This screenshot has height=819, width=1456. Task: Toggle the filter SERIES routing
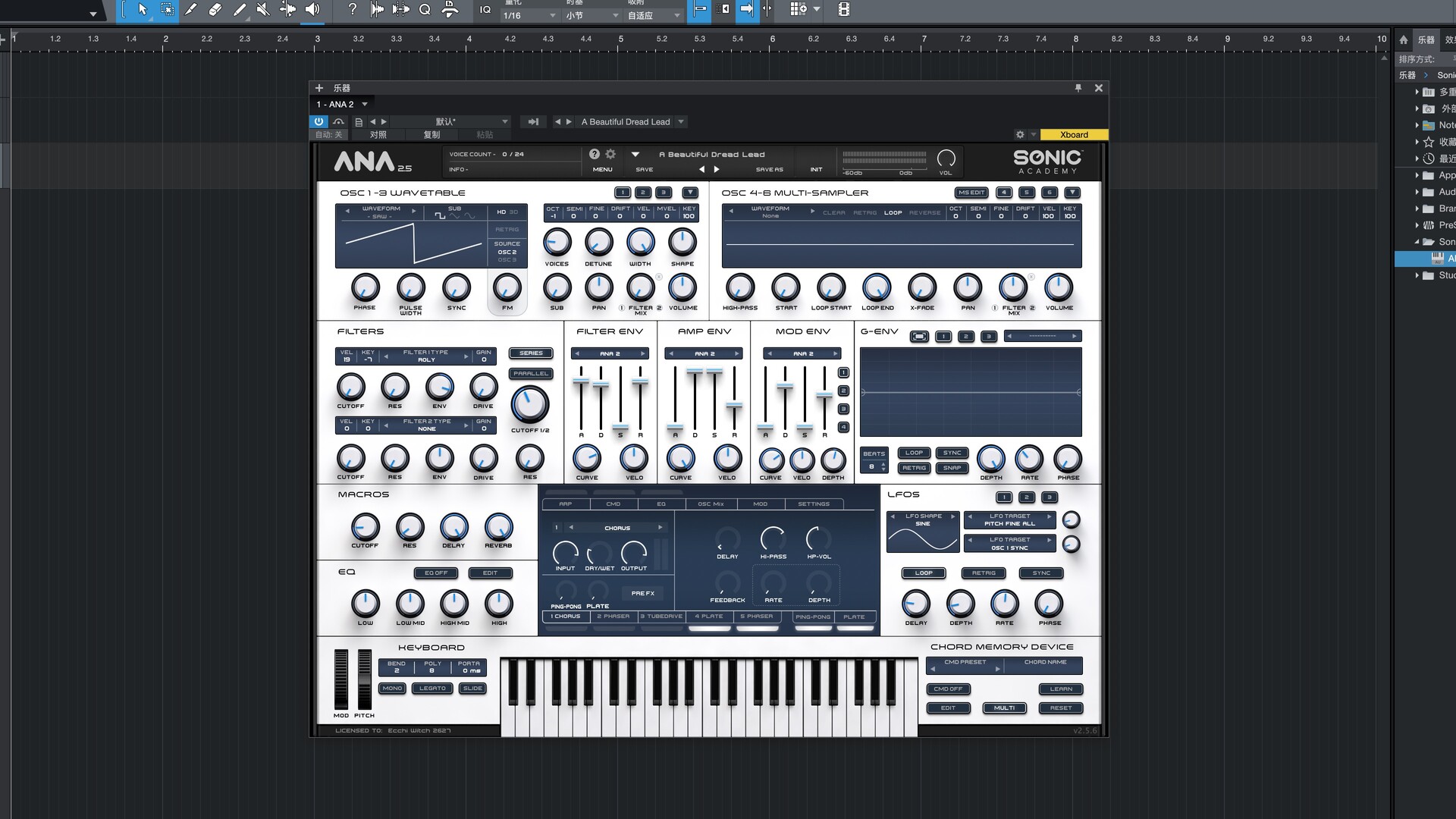[531, 353]
